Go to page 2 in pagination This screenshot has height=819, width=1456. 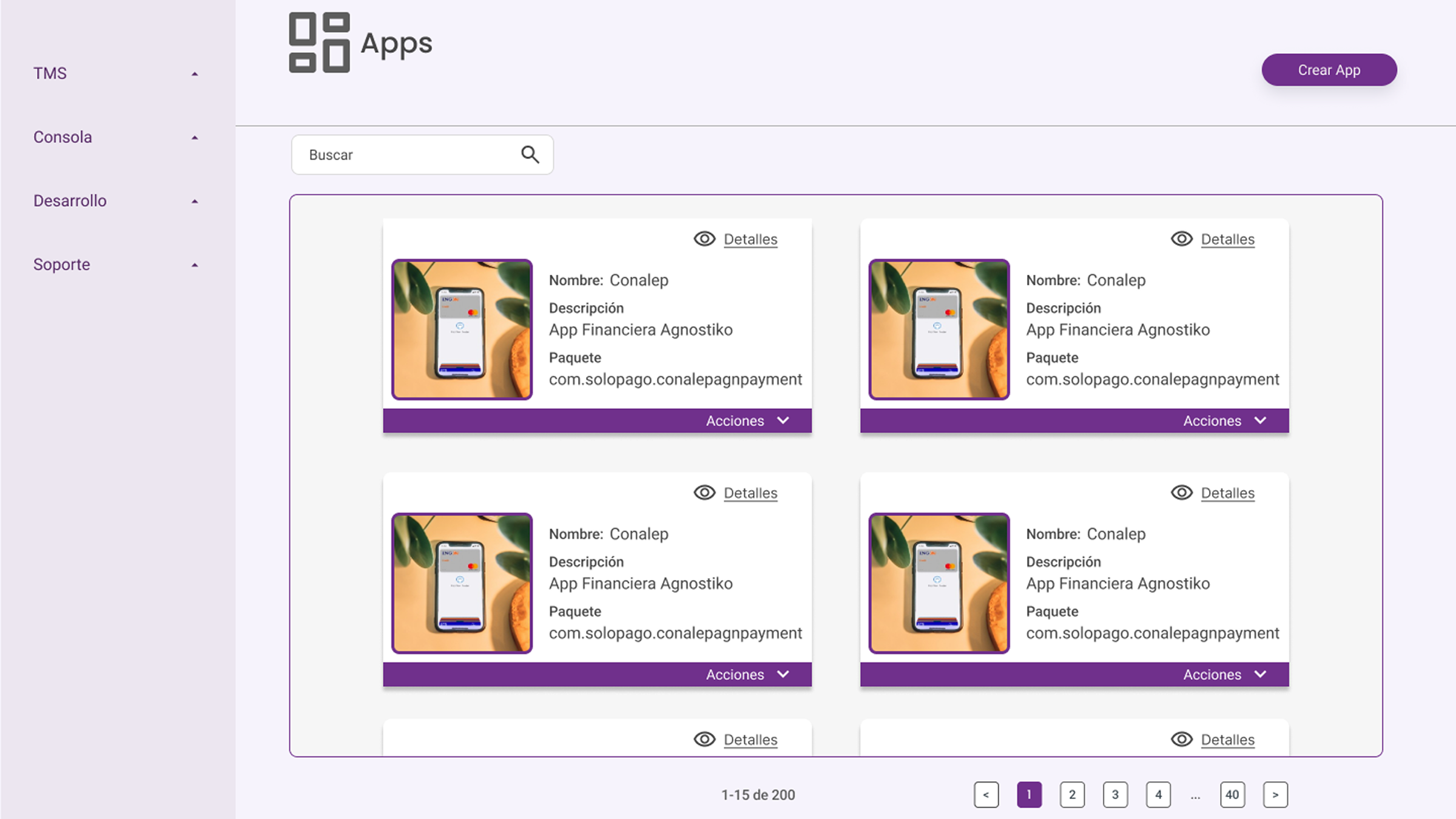pyautogui.click(x=1072, y=795)
